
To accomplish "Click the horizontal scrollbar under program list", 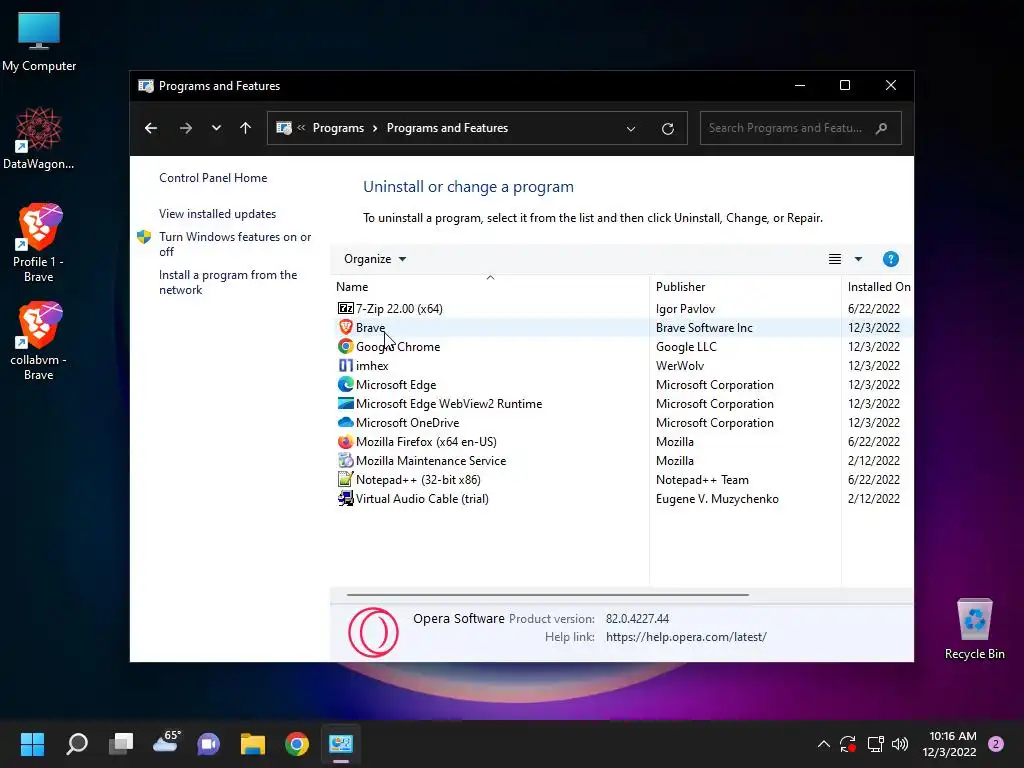I will coord(547,595).
